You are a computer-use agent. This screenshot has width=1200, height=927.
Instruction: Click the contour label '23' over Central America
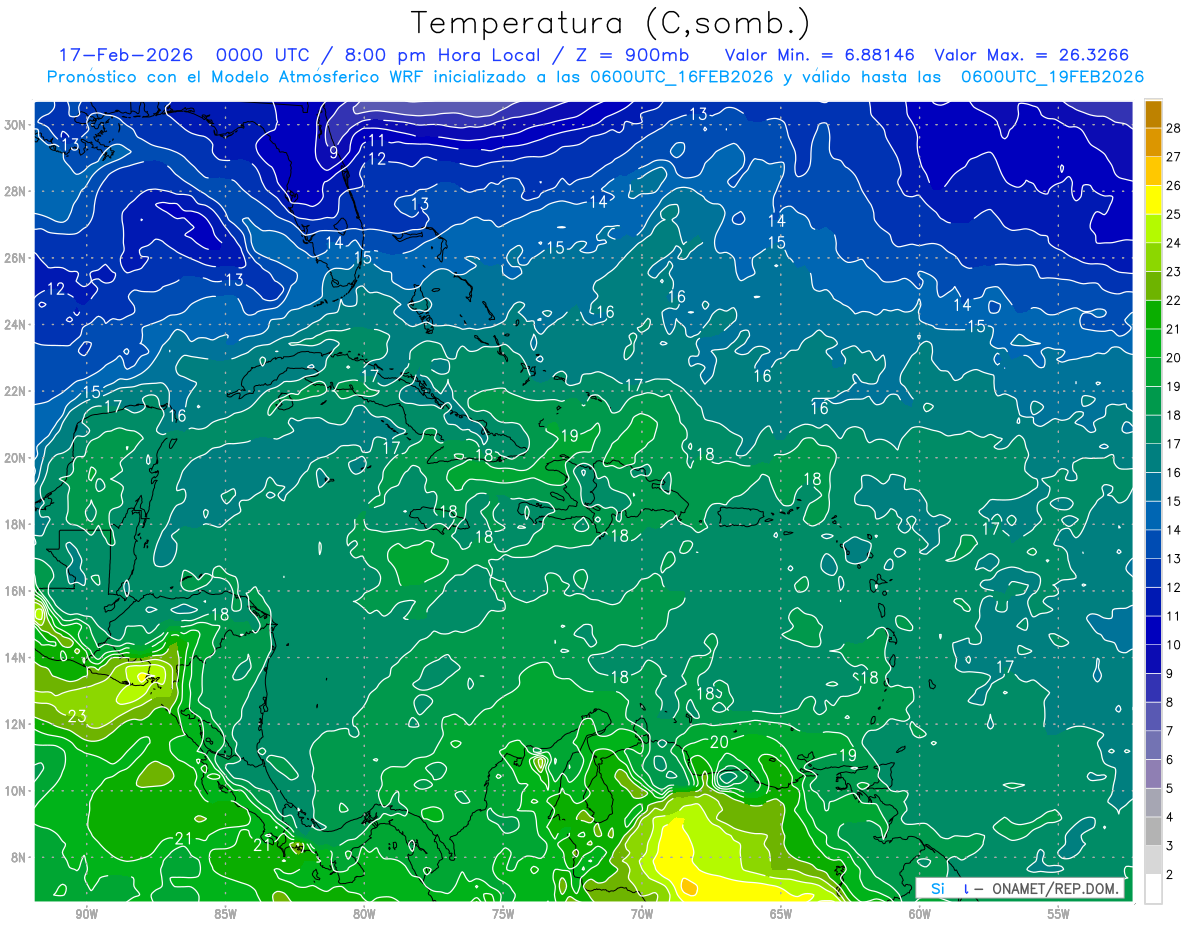tap(77, 716)
